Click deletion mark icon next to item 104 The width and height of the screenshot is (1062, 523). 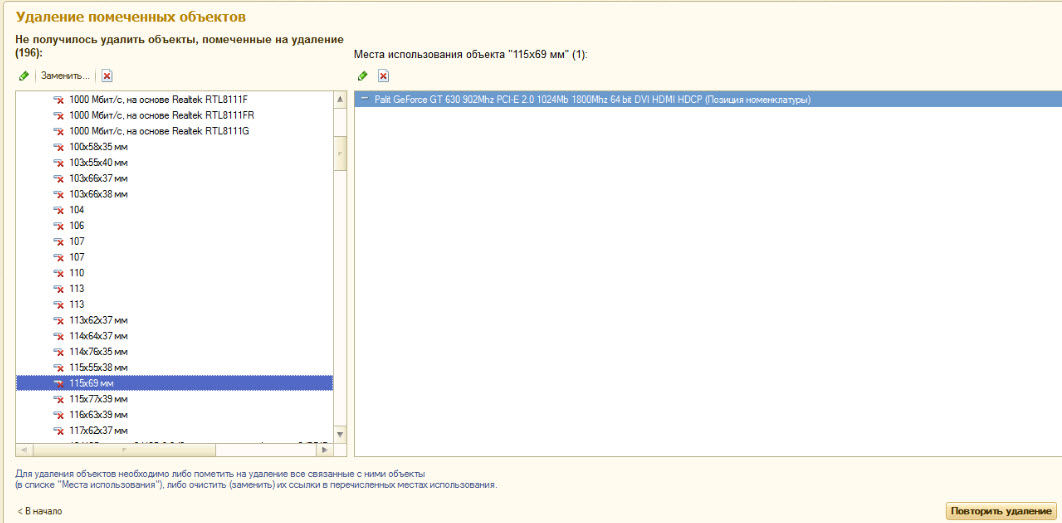pyautogui.click(x=58, y=210)
